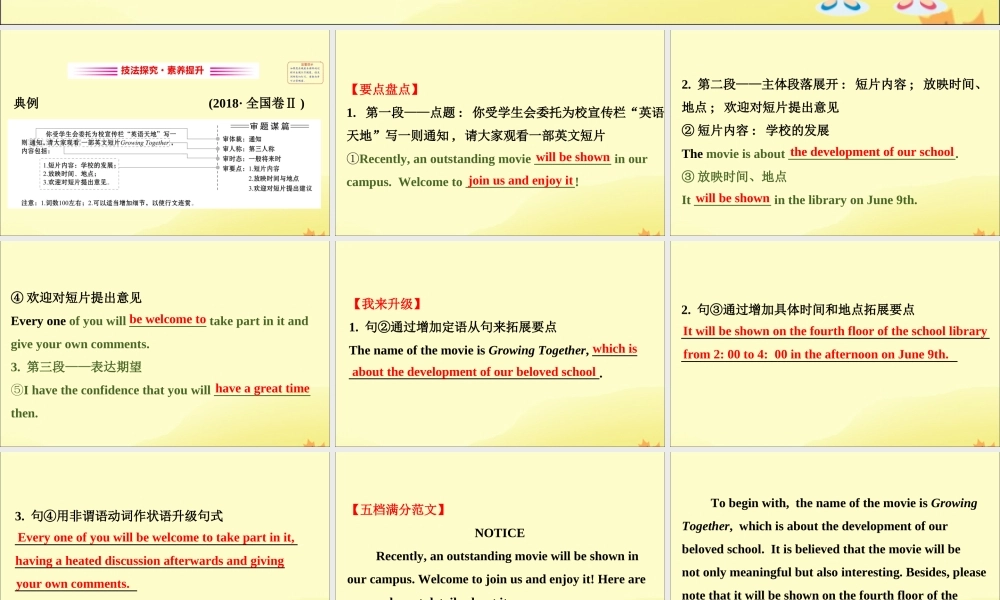Select 'It will be shown on the fourth floor' line
This screenshot has width=1000, height=600.
[x=835, y=332]
